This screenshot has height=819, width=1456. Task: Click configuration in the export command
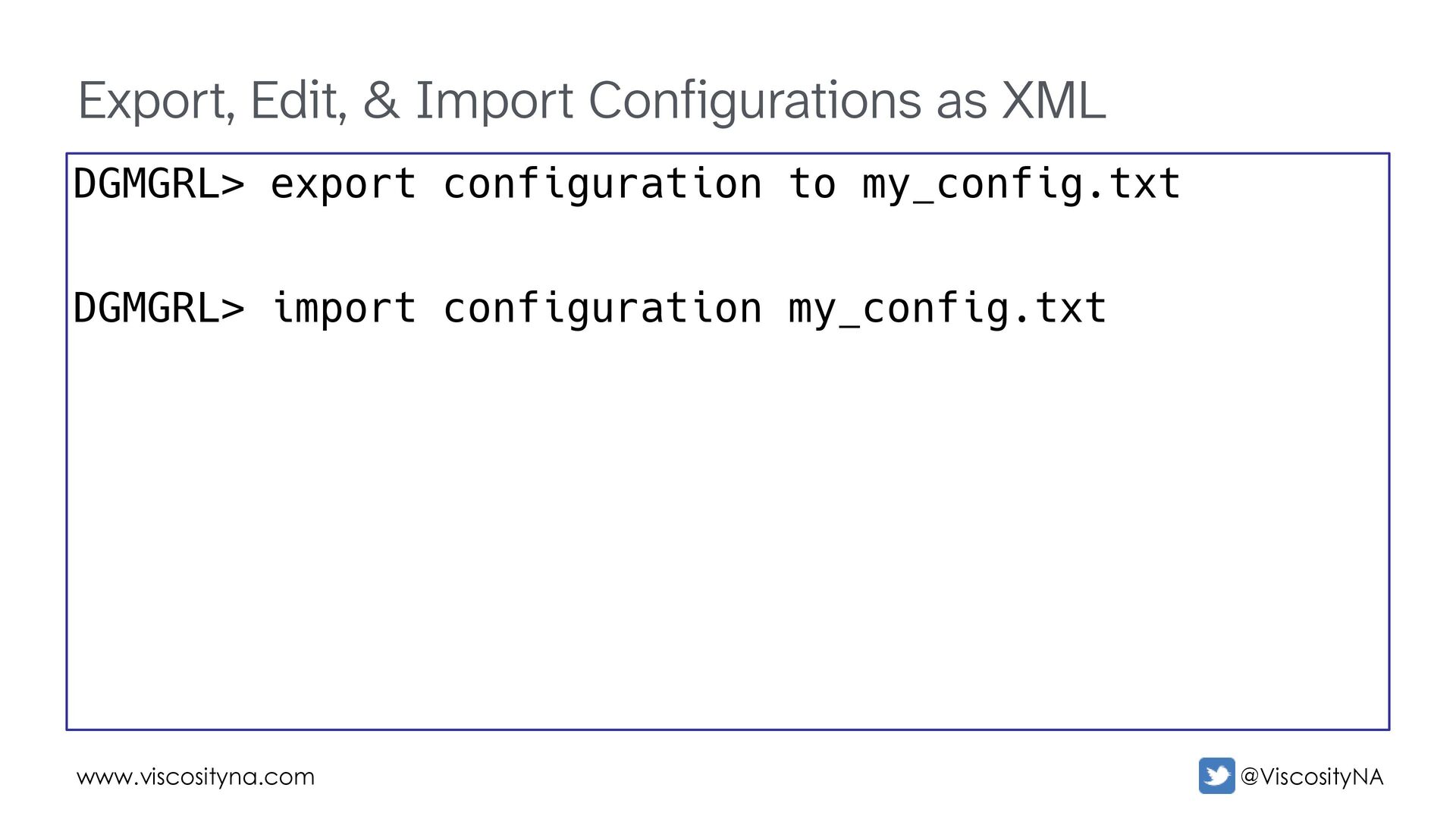602,184
